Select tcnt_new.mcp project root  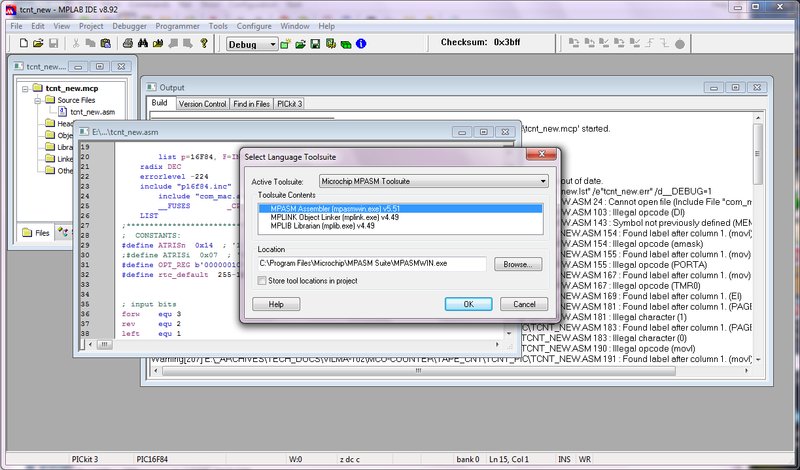[71, 88]
